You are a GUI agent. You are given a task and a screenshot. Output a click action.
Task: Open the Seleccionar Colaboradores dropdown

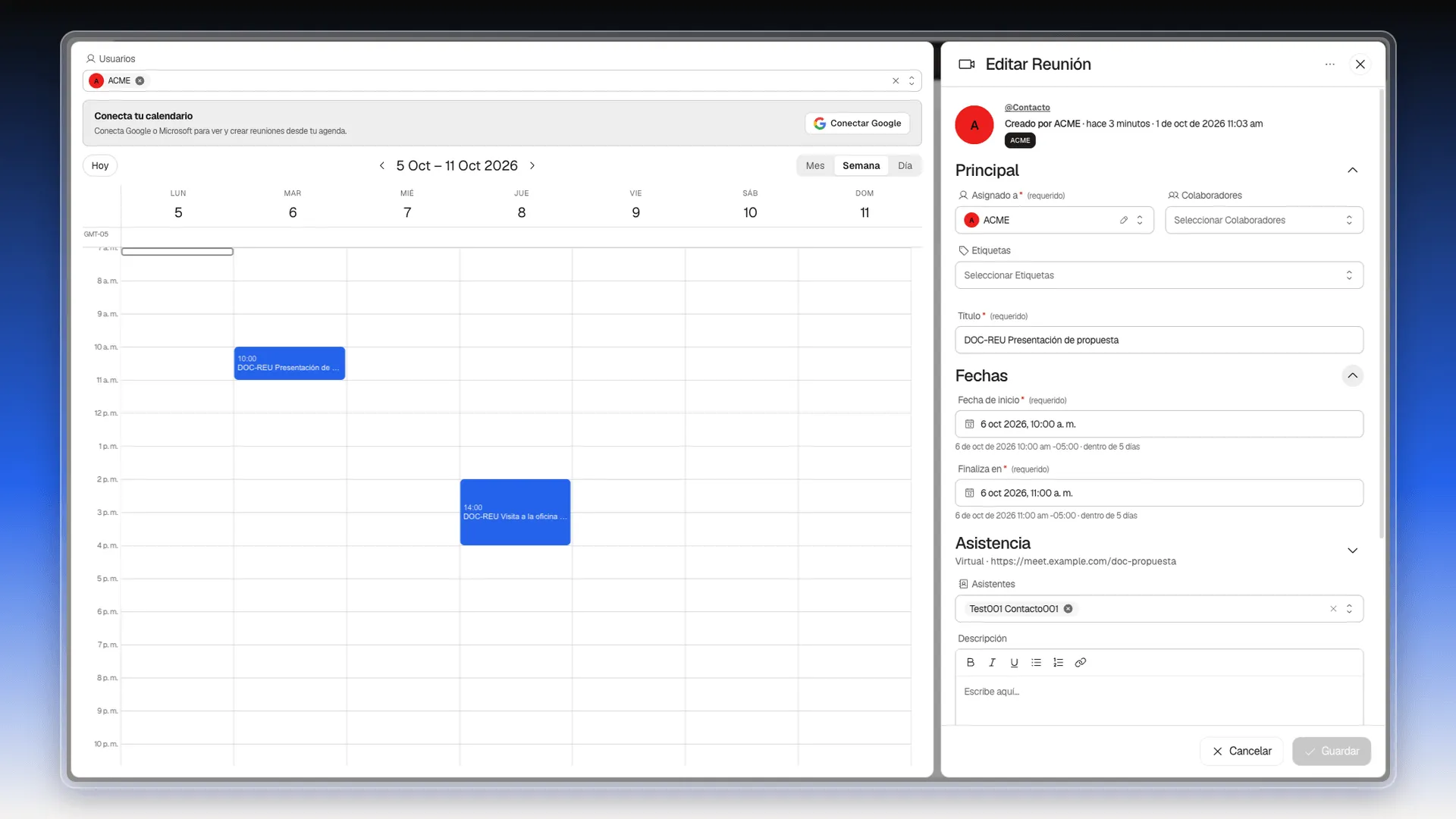click(1263, 220)
